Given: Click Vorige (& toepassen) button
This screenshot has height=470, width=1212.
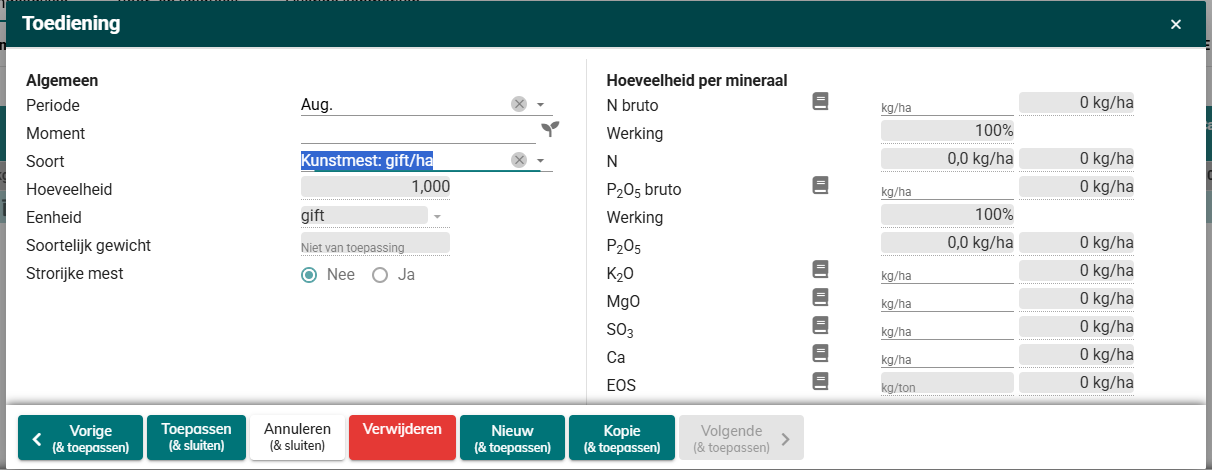Looking at the screenshot, I should click(x=81, y=438).
